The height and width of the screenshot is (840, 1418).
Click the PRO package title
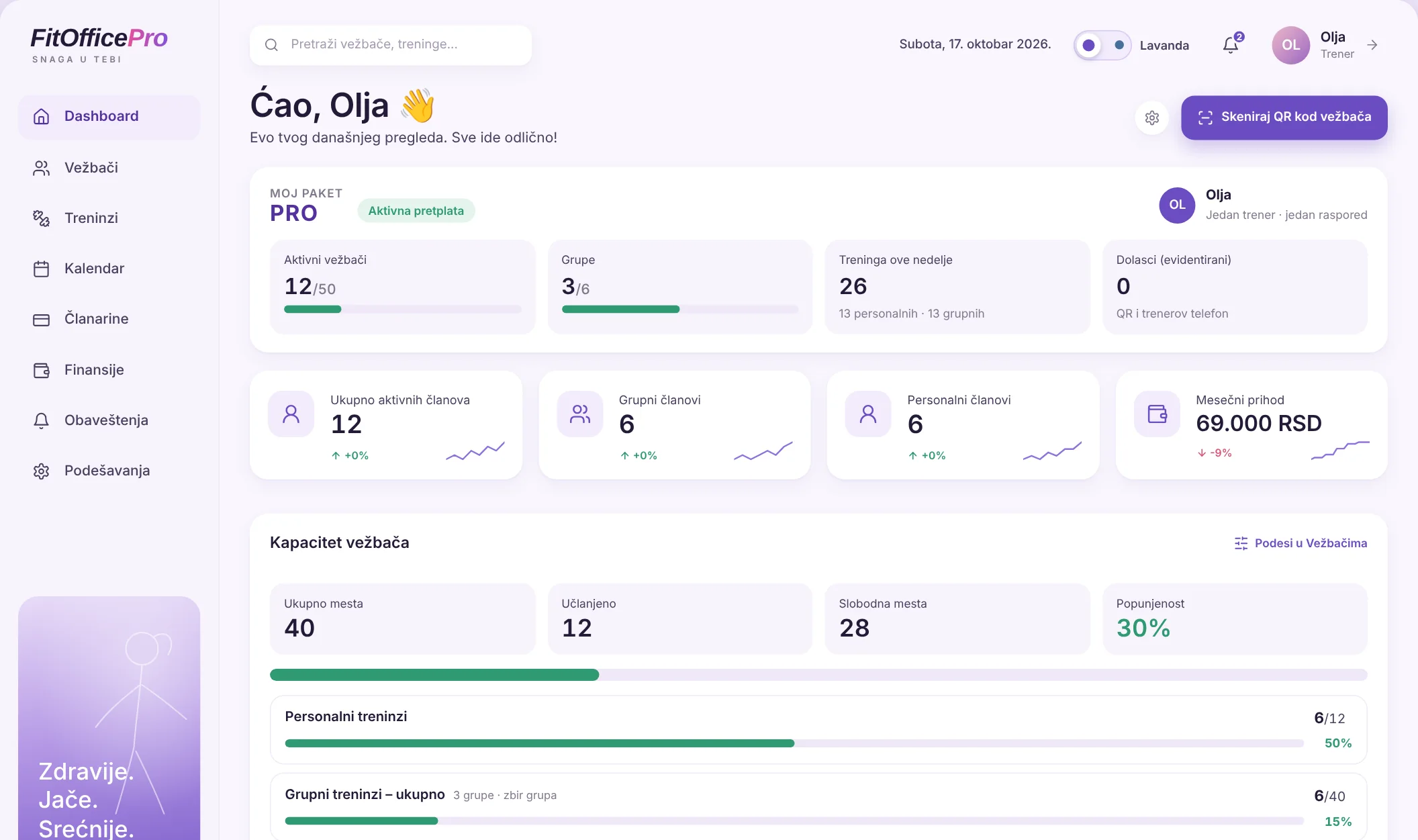(x=293, y=214)
